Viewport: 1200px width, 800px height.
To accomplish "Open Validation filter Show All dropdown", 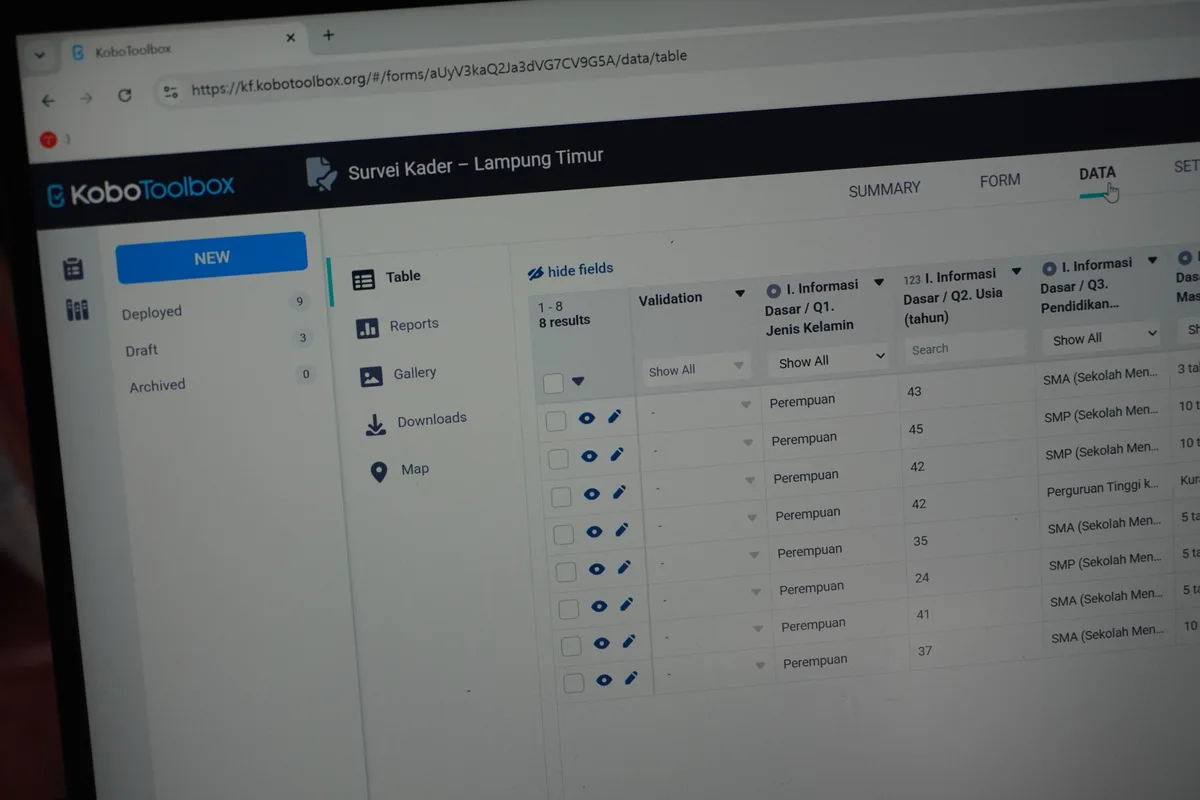I will 696,369.
